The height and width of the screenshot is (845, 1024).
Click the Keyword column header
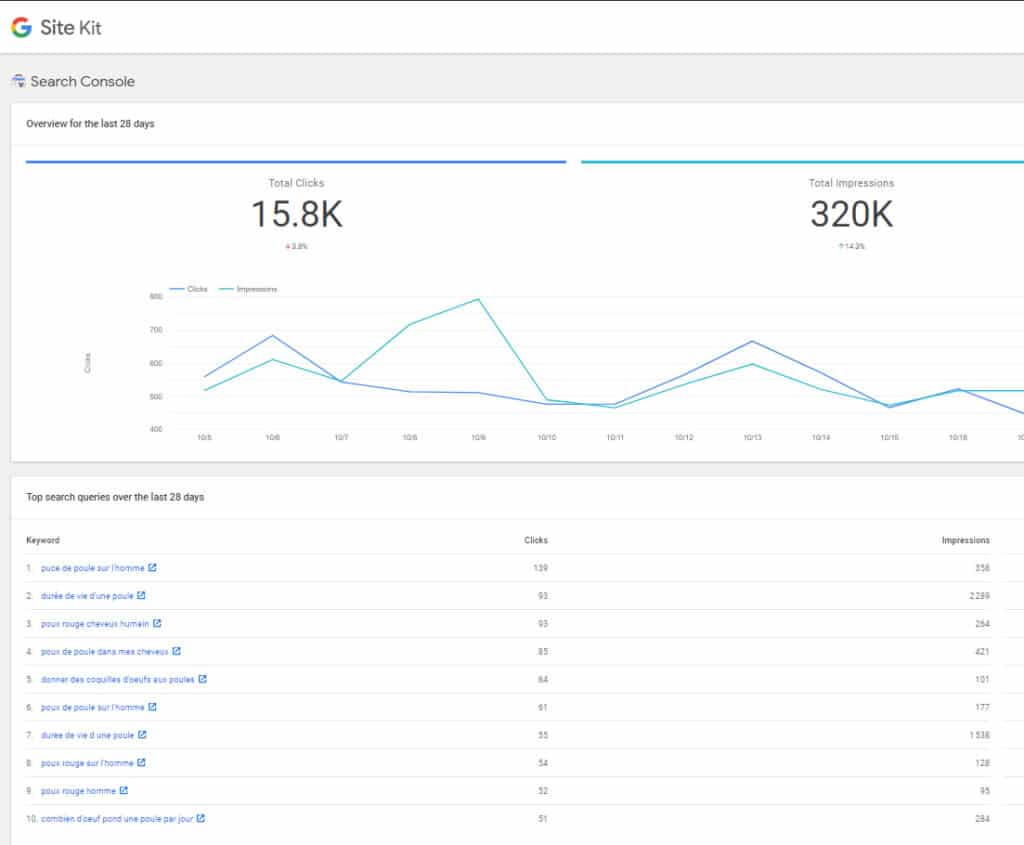pyautogui.click(x=42, y=540)
